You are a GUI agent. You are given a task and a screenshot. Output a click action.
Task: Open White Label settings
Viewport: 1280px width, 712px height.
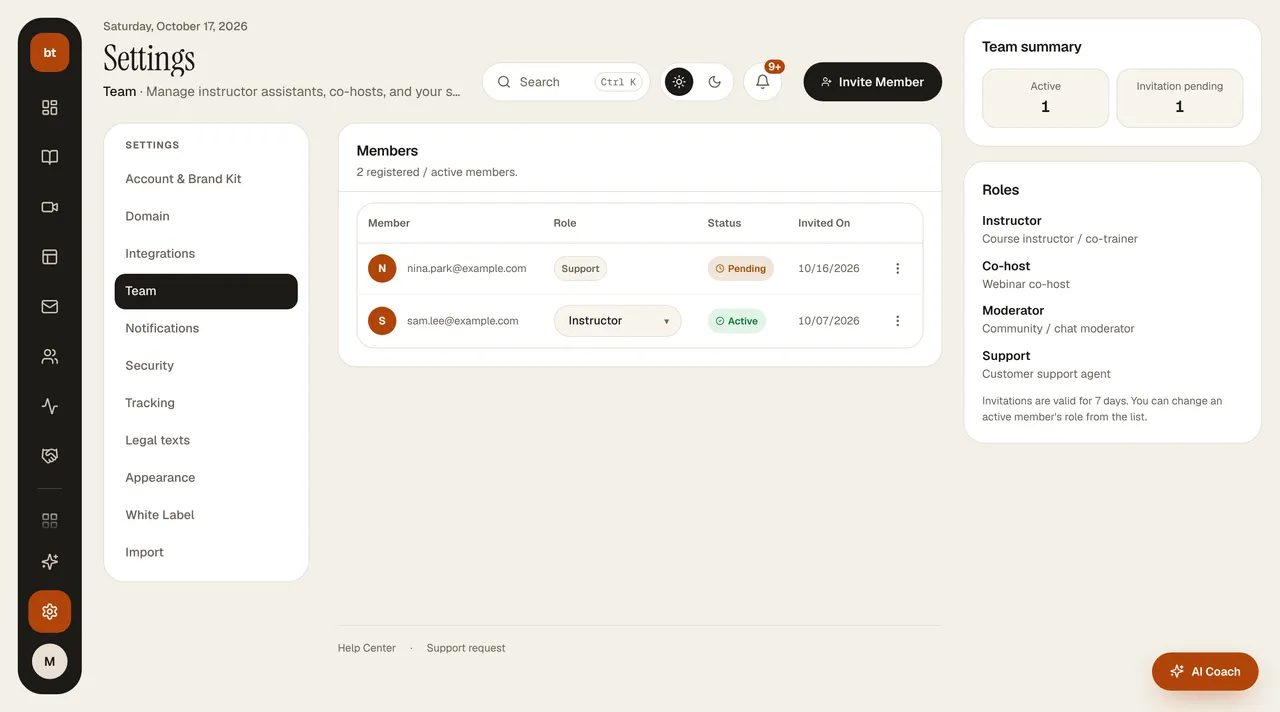click(206, 515)
